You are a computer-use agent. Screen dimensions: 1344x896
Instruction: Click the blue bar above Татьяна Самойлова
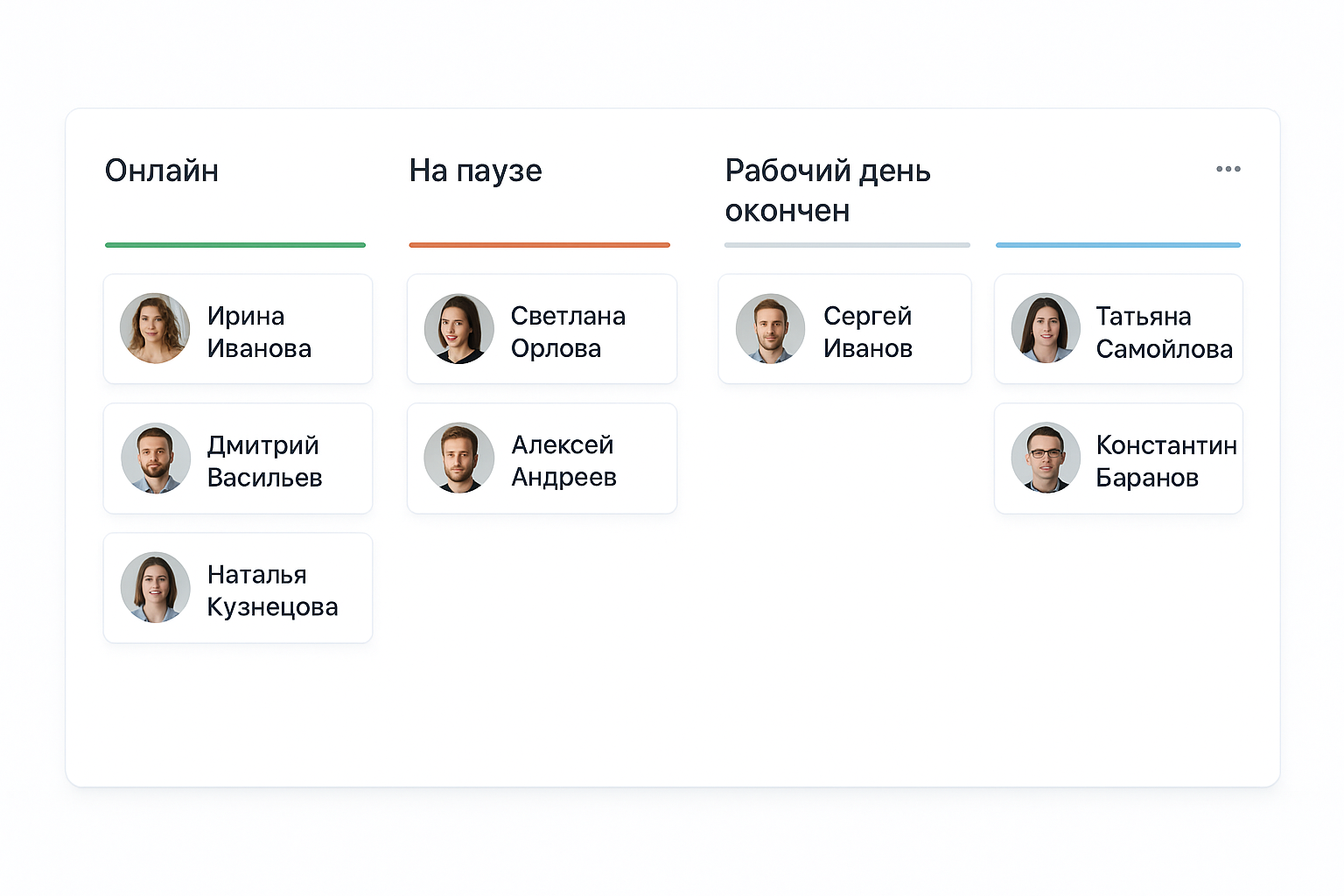point(1117,245)
